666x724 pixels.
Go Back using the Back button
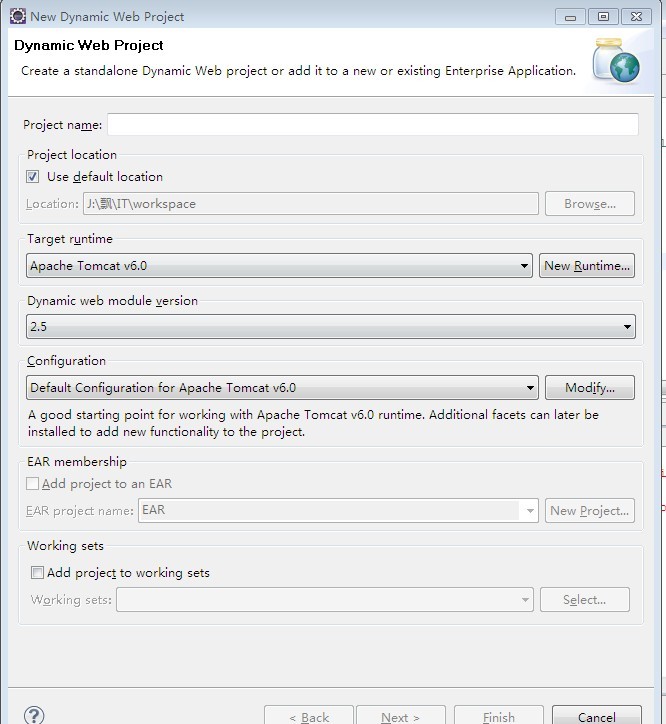coord(309,716)
